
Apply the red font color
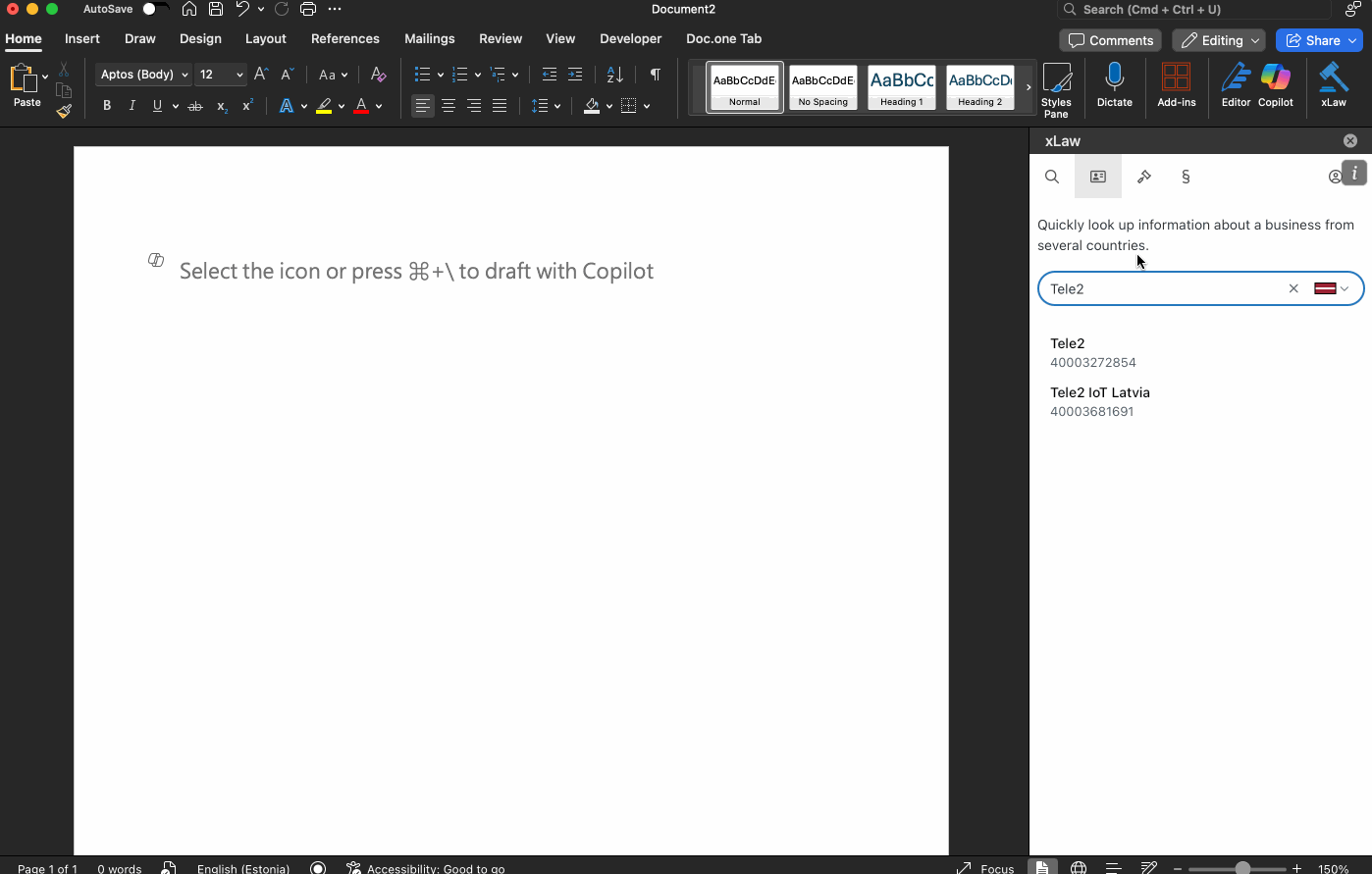coord(361,106)
